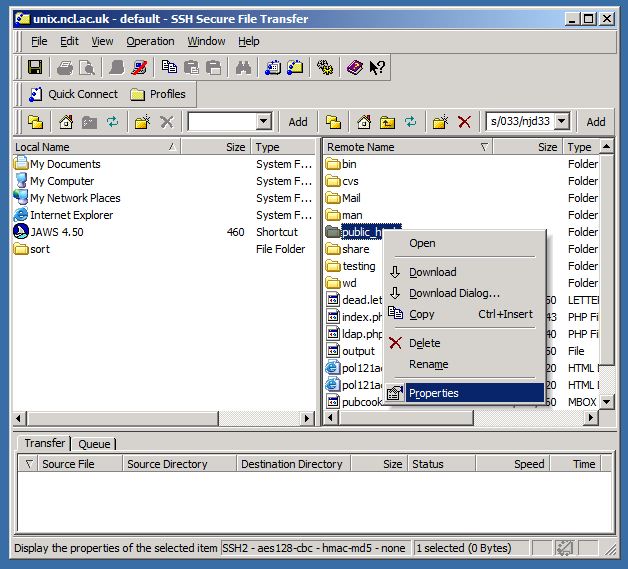Select Download Dialog... in context menu

454,293
